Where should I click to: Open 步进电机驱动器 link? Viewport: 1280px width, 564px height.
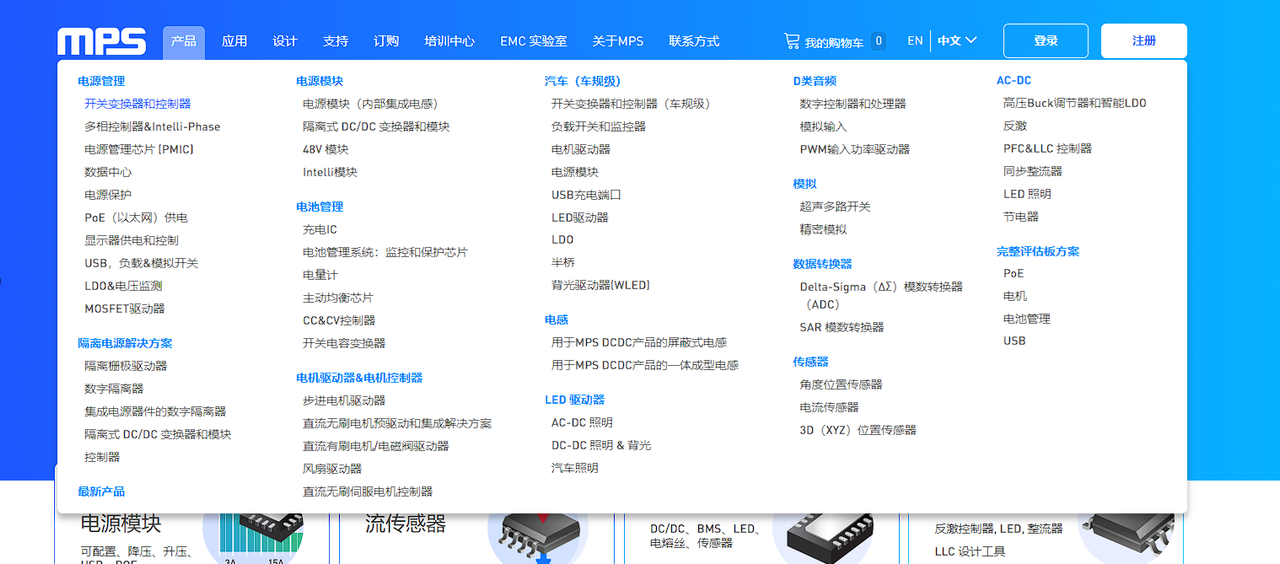344,401
